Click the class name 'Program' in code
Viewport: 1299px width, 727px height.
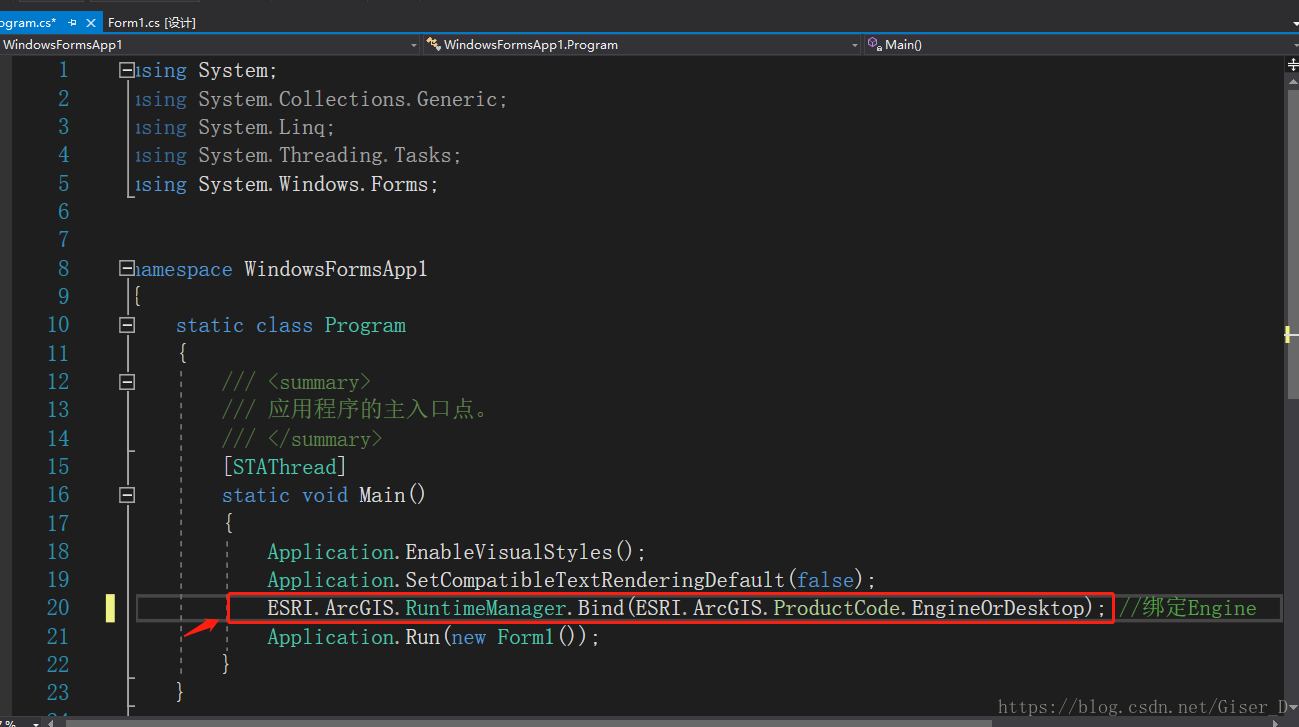[x=365, y=326]
